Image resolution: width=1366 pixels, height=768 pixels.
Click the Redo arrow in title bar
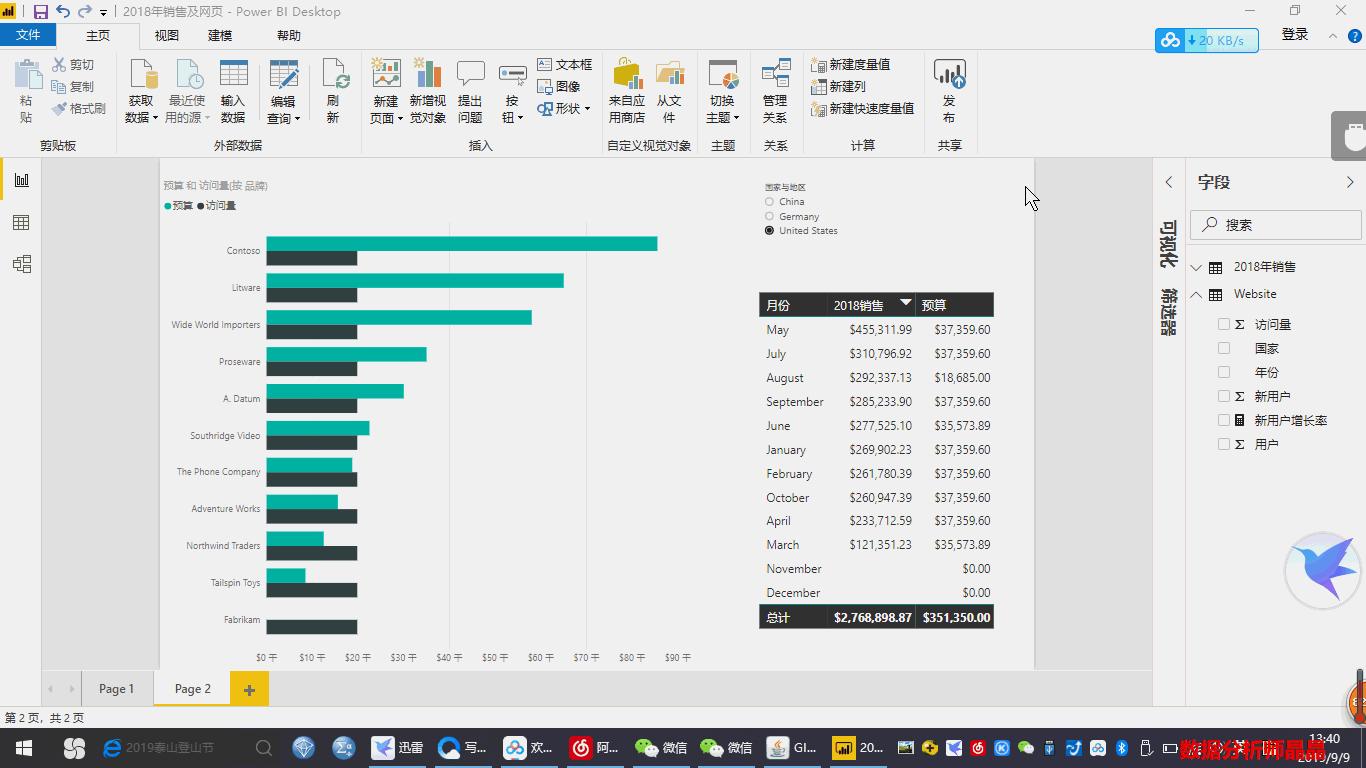[84, 12]
